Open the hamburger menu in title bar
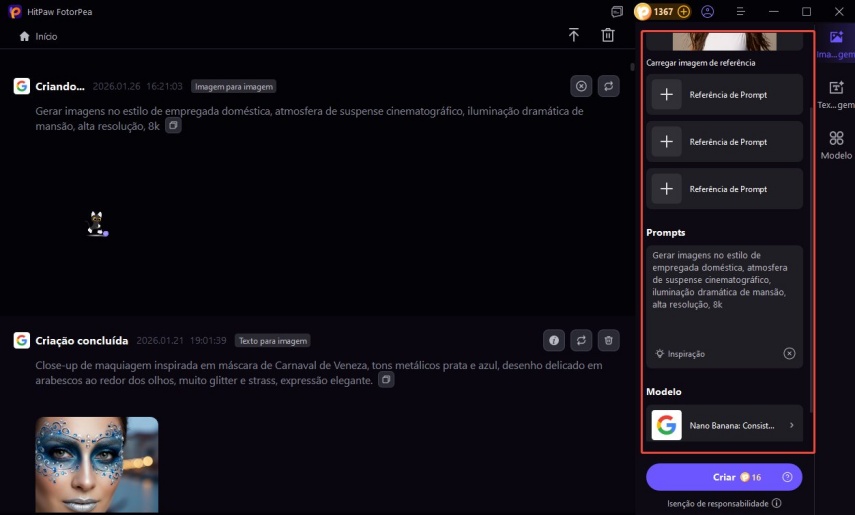 tap(740, 11)
